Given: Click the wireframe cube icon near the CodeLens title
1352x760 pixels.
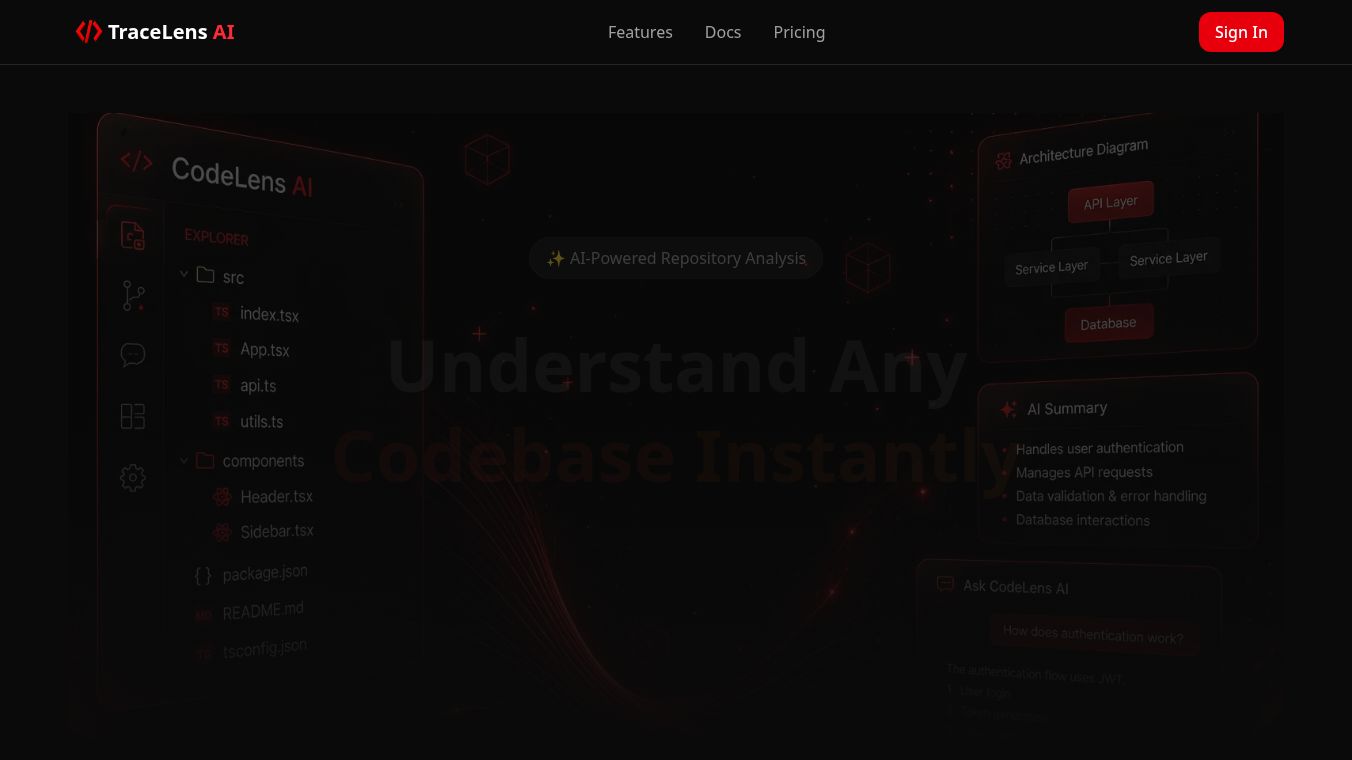Looking at the screenshot, I should 487,160.
